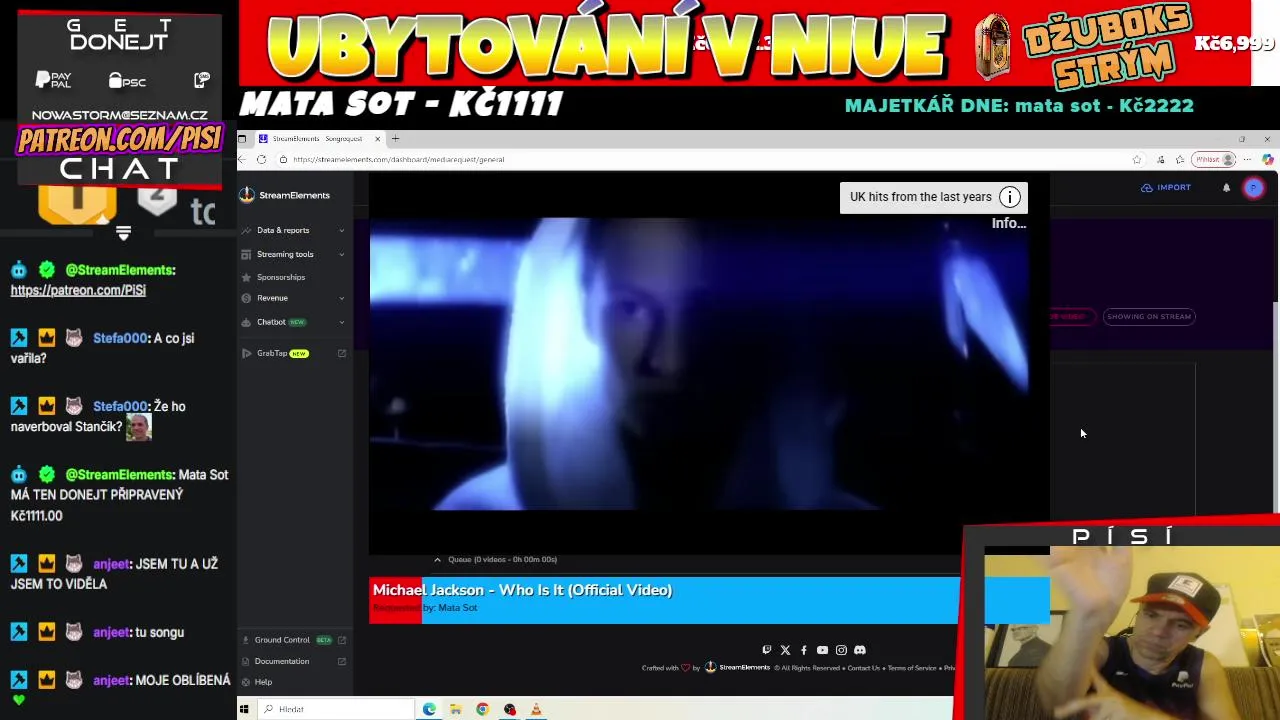Click the Windows Start button
This screenshot has width=1280, height=720.
point(244,709)
